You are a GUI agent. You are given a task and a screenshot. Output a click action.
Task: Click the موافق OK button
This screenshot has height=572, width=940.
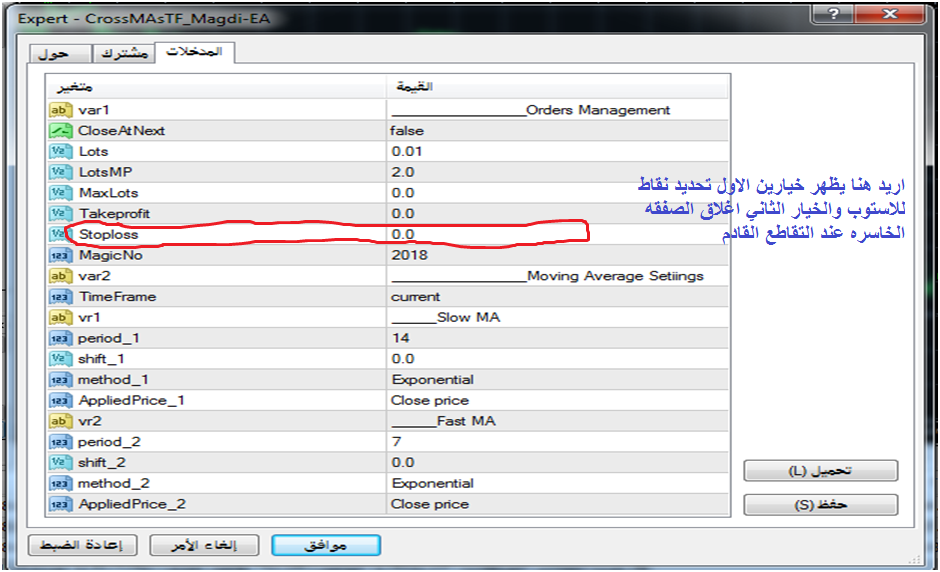click(326, 545)
